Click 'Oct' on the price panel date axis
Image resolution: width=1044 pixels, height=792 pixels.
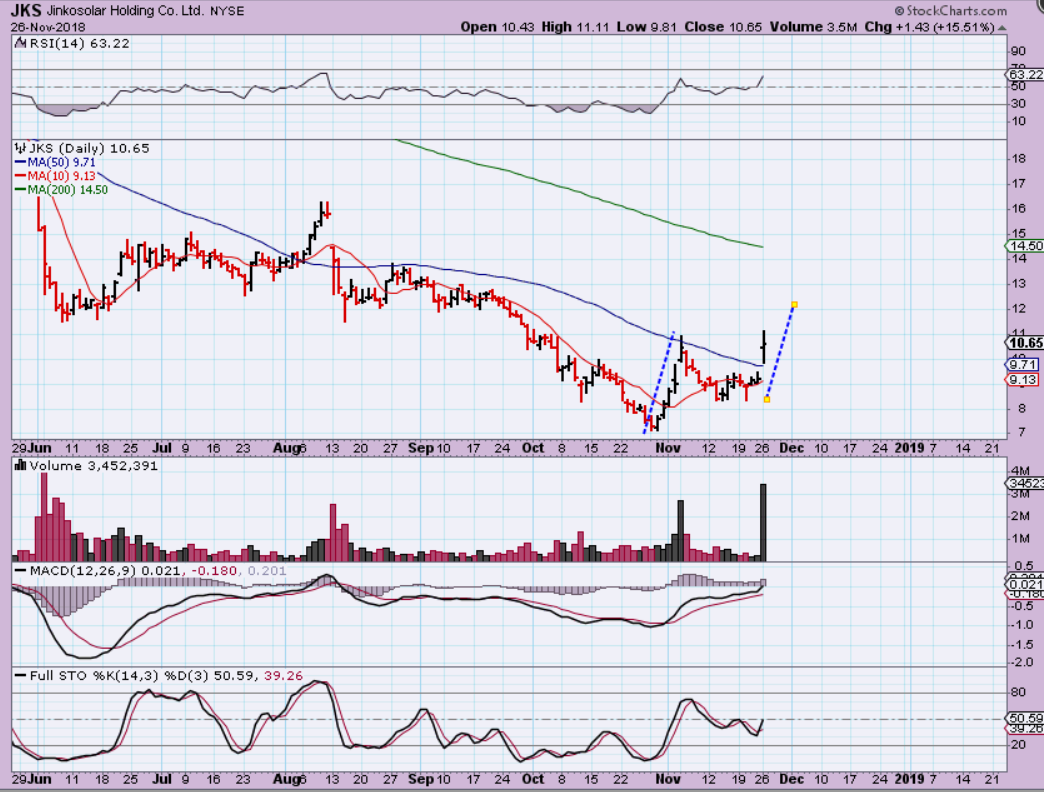click(x=533, y=448)
